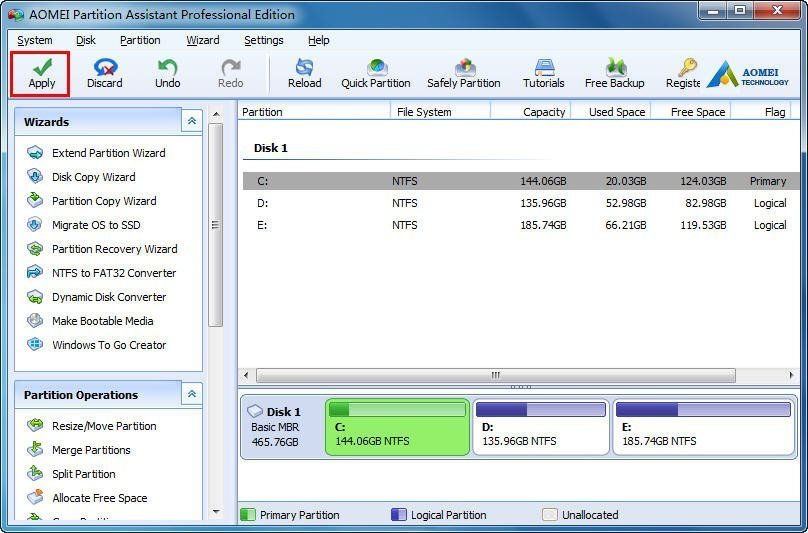Sort by the Capacity column header
The image size is (808, 533).
(530, 112)
